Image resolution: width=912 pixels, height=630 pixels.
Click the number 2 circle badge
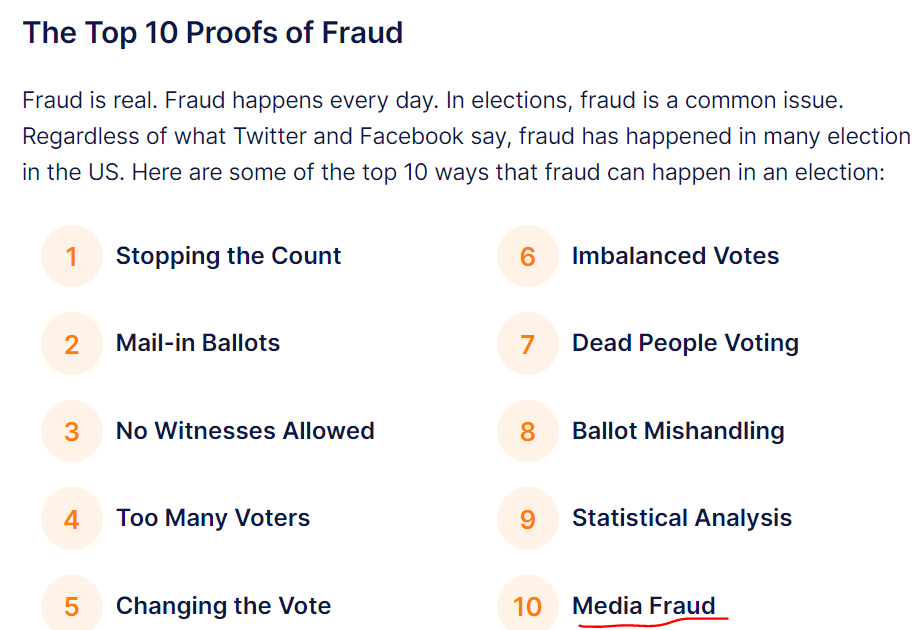point(72,344)
